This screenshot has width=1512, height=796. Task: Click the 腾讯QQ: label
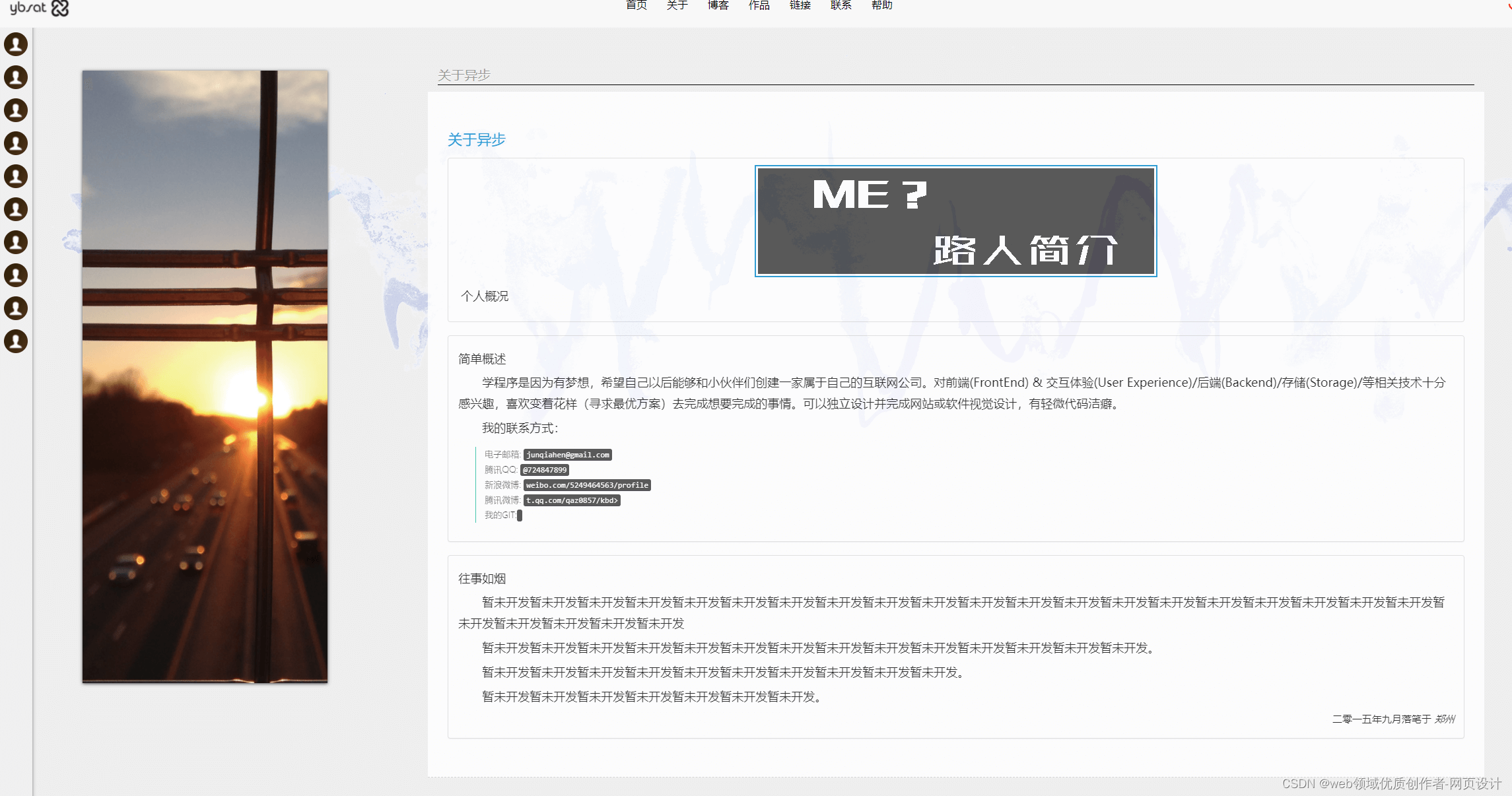[502, 470]
